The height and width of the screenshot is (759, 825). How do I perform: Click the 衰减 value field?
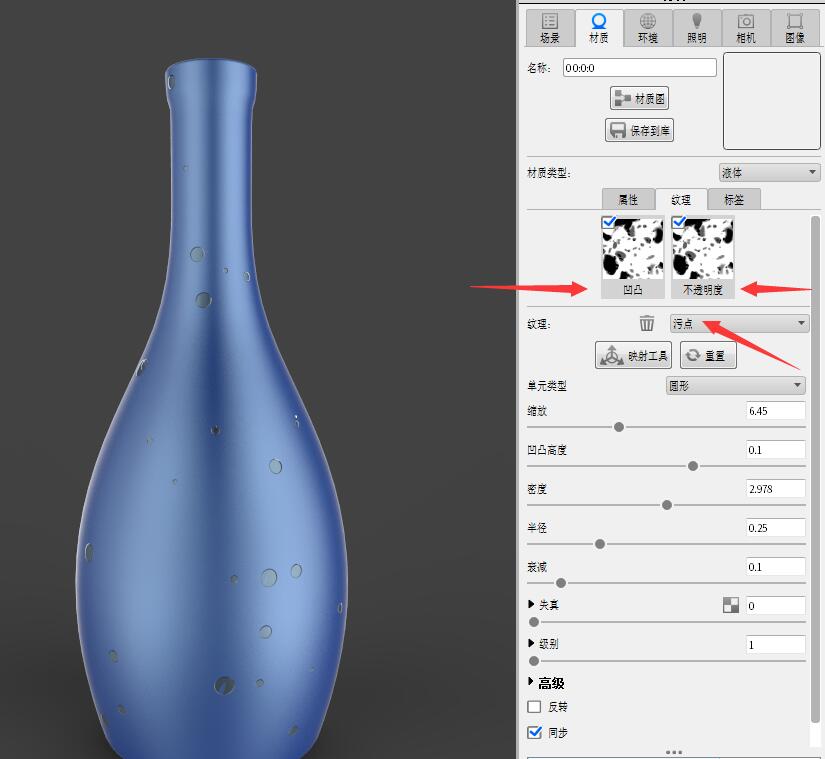click(x=776, y=566)
